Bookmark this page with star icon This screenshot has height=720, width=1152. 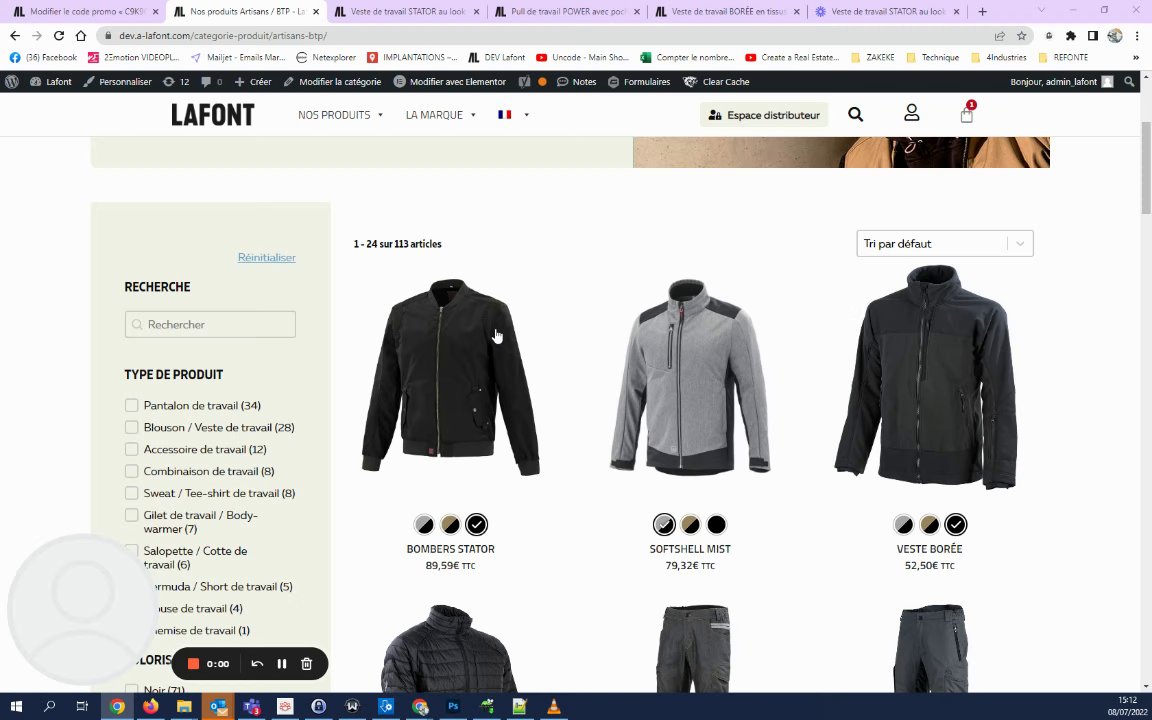(x=1021, y=35)
